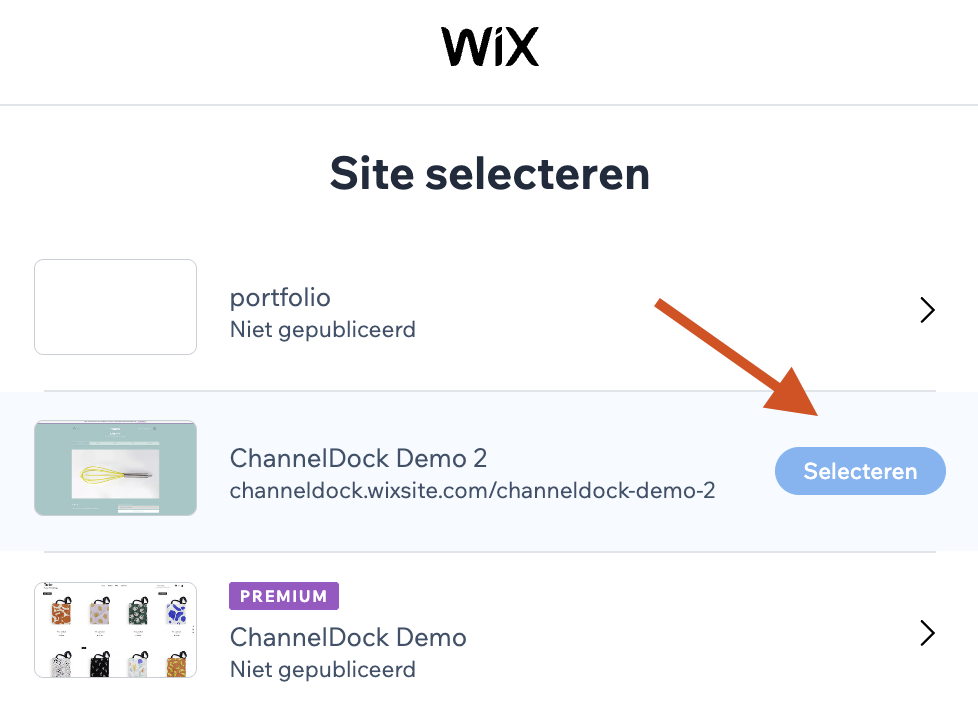Click the blue Selecteren button
978x710 pixels.
[860, 471]
